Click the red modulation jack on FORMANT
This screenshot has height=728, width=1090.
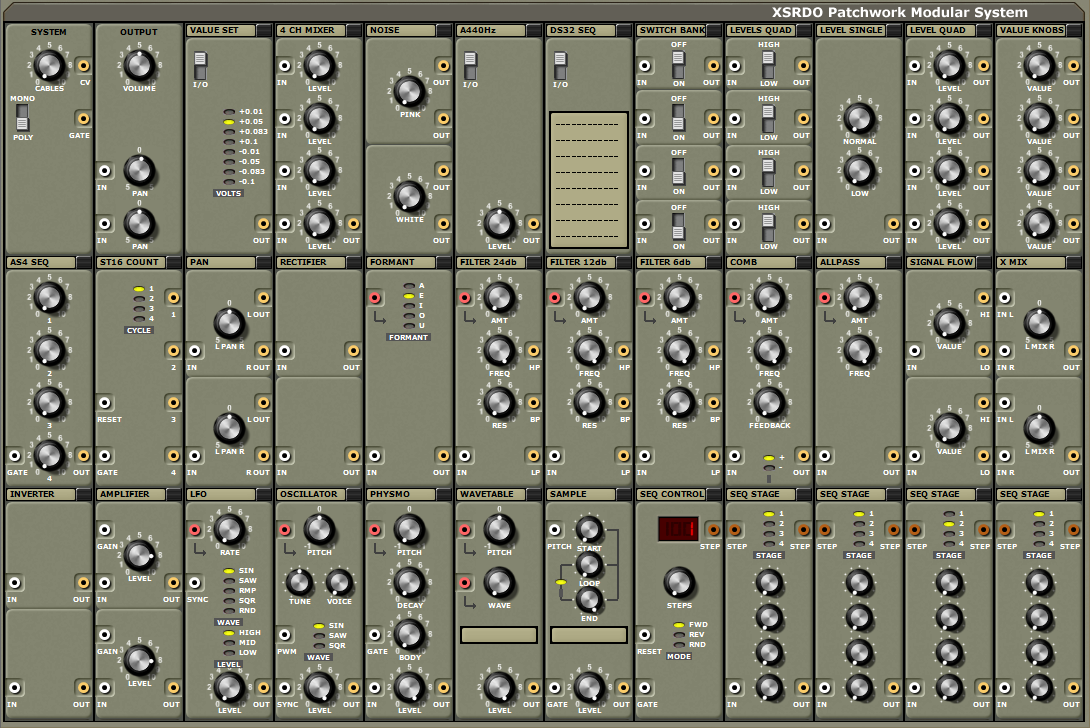point(375,298)
